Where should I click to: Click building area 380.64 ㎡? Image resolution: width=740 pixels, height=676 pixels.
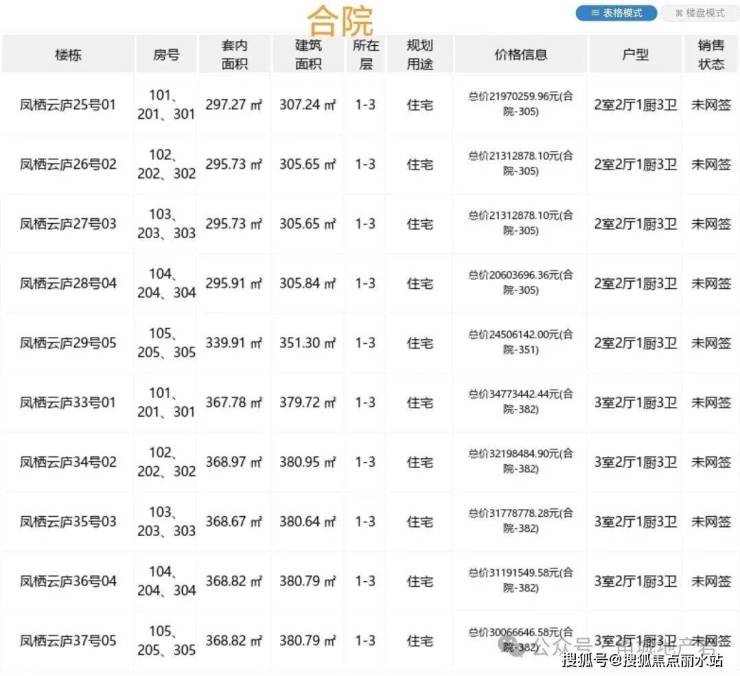coord(308,521)
